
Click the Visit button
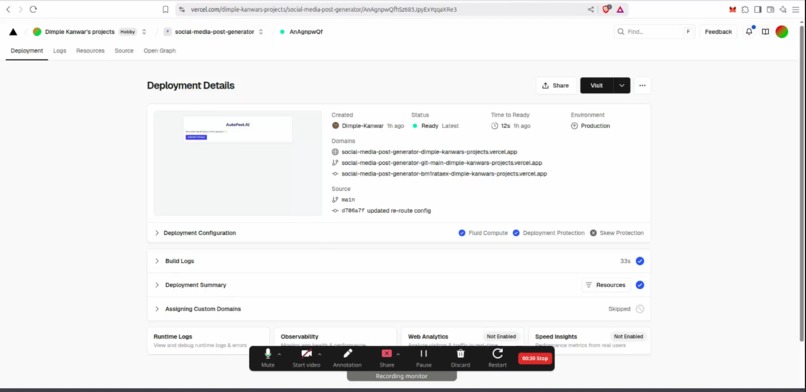[597, 86]
